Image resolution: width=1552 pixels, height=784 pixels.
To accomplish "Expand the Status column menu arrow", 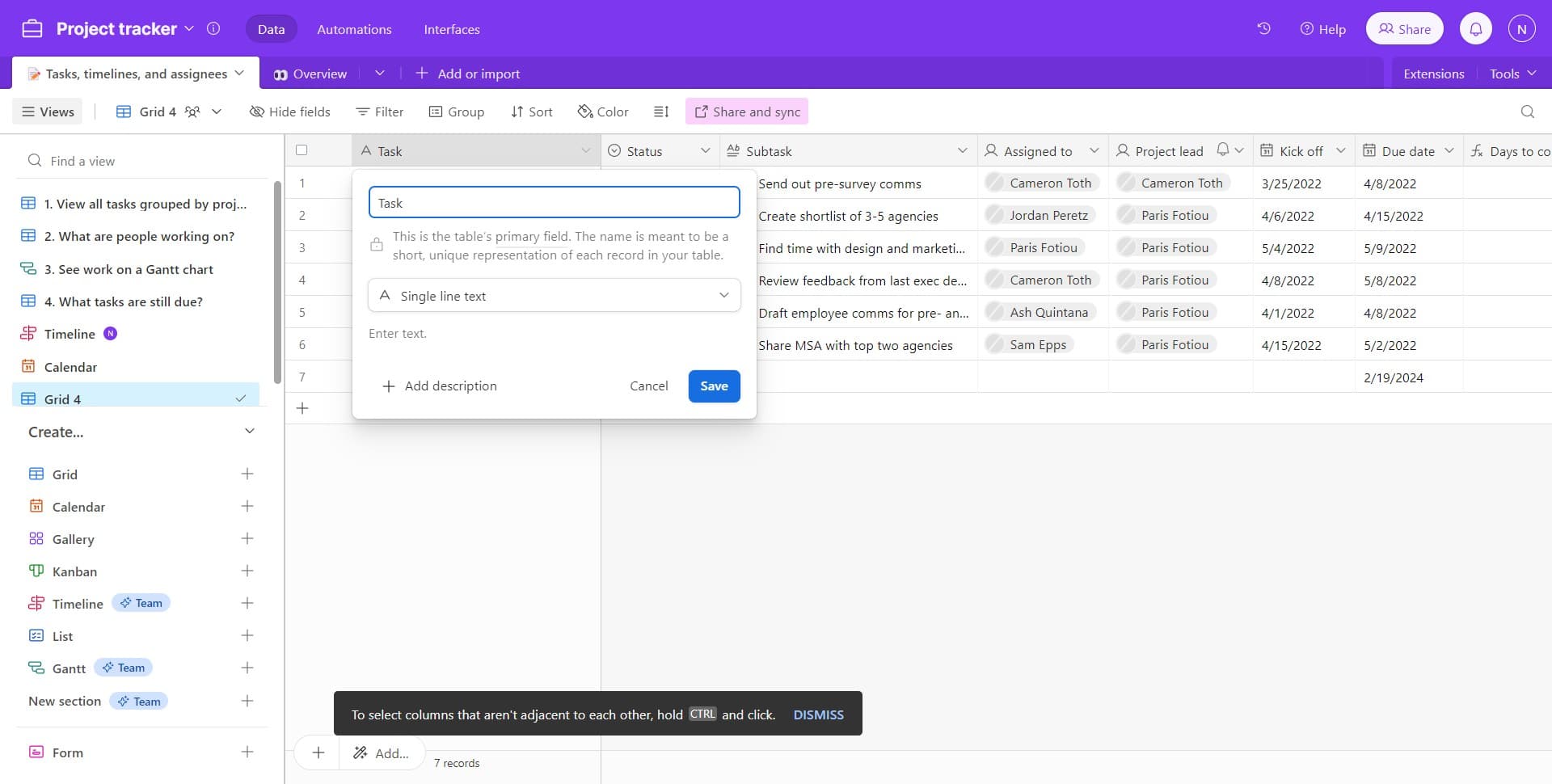I will (705, 151).
